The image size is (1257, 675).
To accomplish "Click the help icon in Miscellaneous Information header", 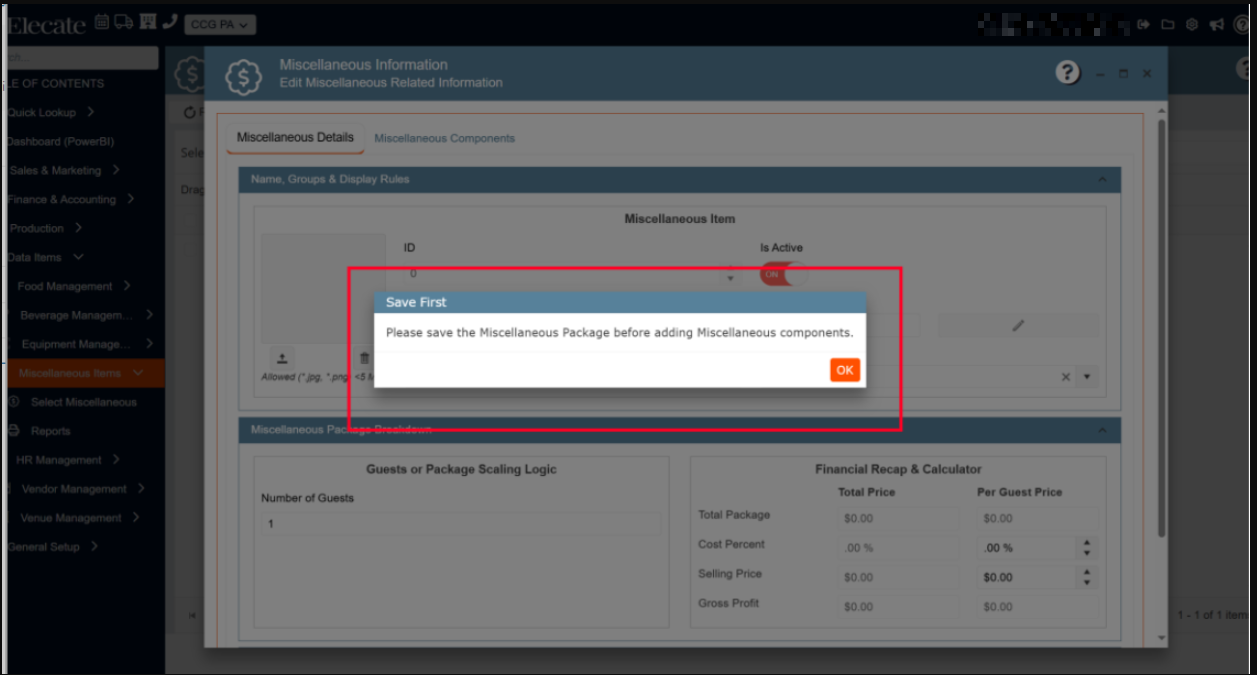I will point(1068,73).
